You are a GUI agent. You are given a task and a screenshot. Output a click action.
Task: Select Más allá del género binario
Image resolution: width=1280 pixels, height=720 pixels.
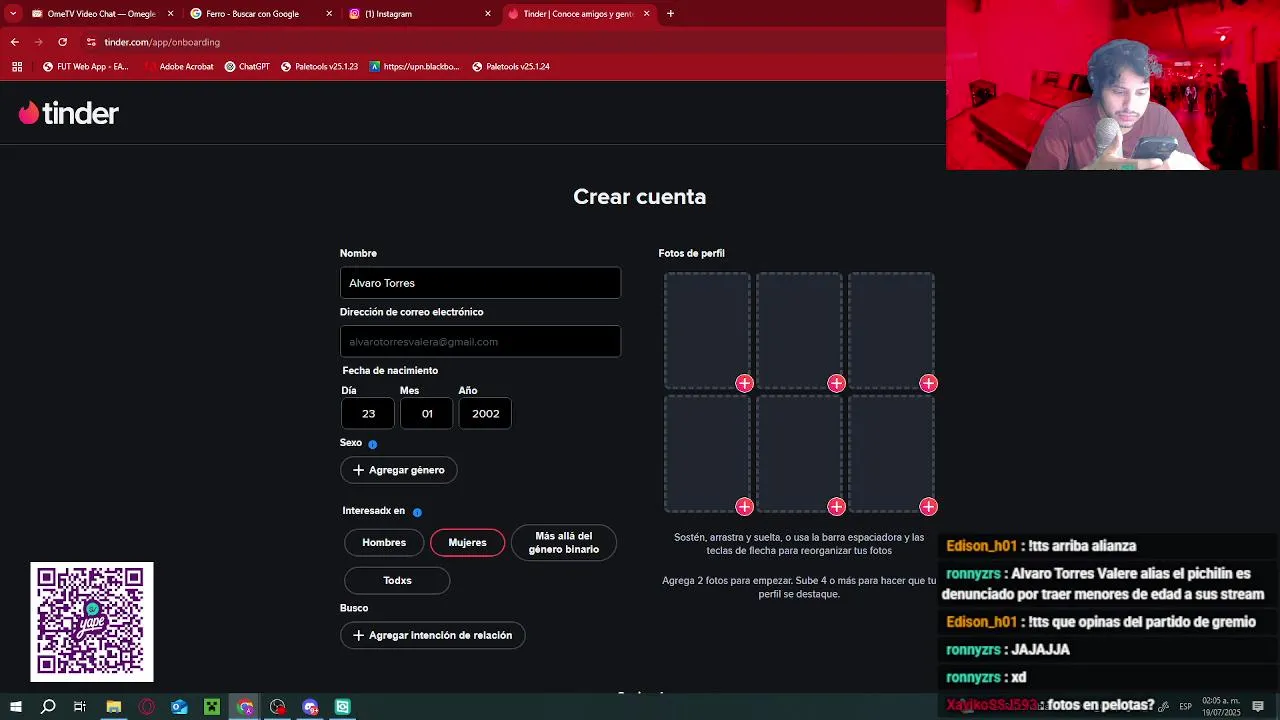point(564,542)
